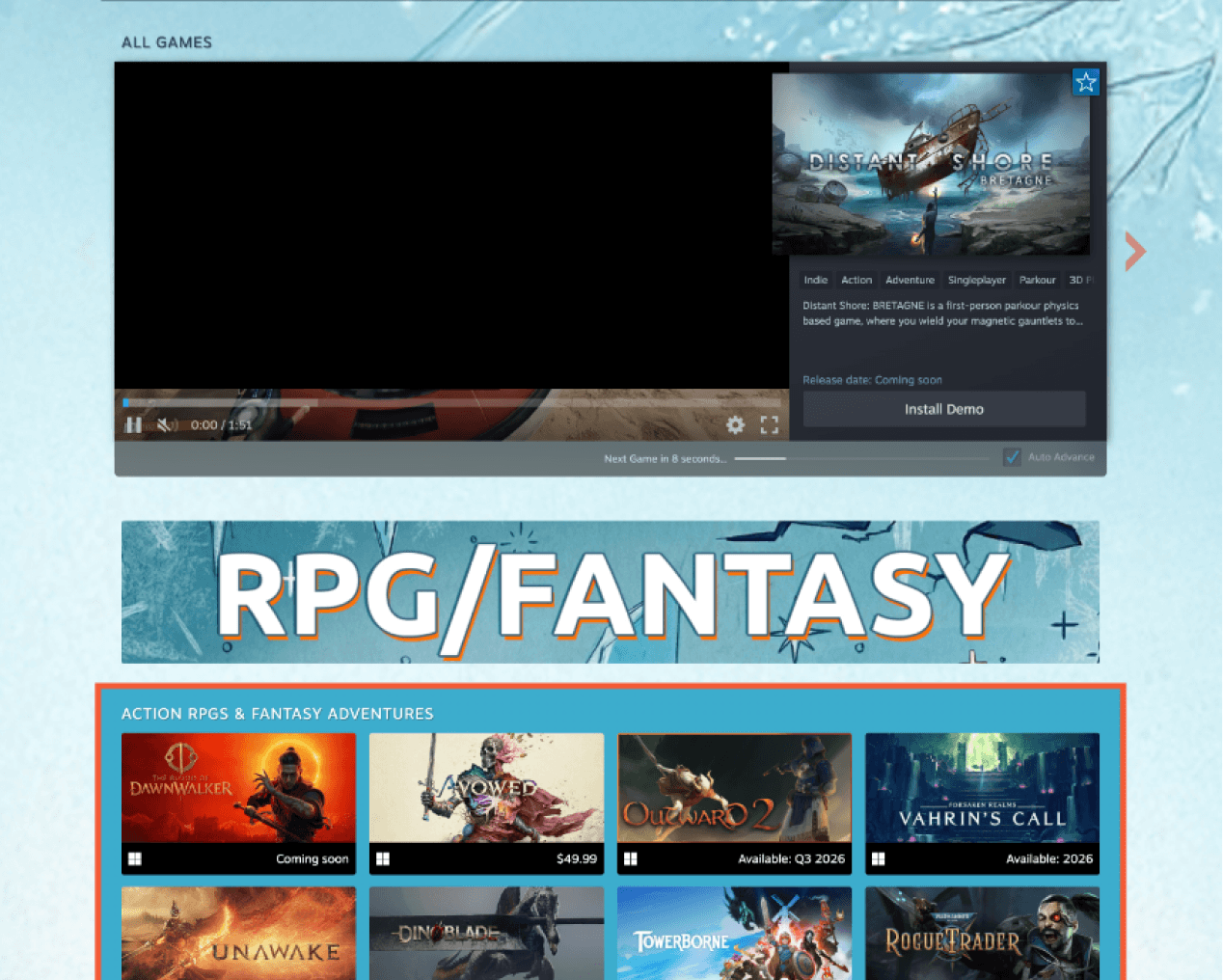Open video settings gear icon
Viewport: 1223px width, 980px height.
click(735, 424)
